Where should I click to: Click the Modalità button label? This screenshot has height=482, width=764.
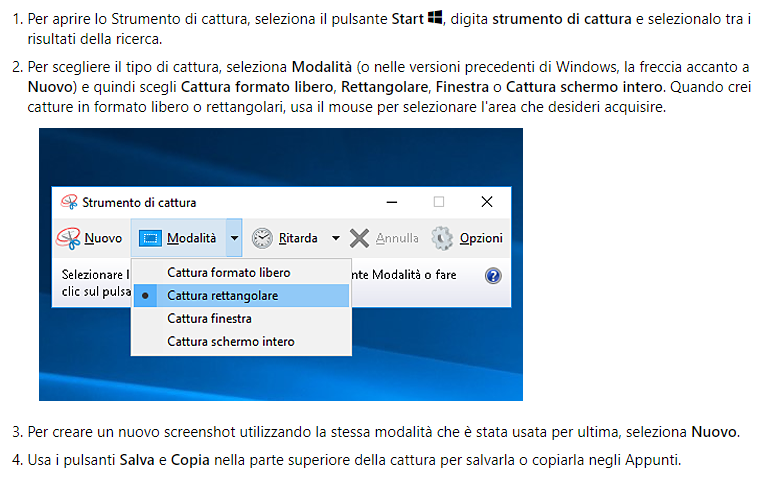pos(191,238)
